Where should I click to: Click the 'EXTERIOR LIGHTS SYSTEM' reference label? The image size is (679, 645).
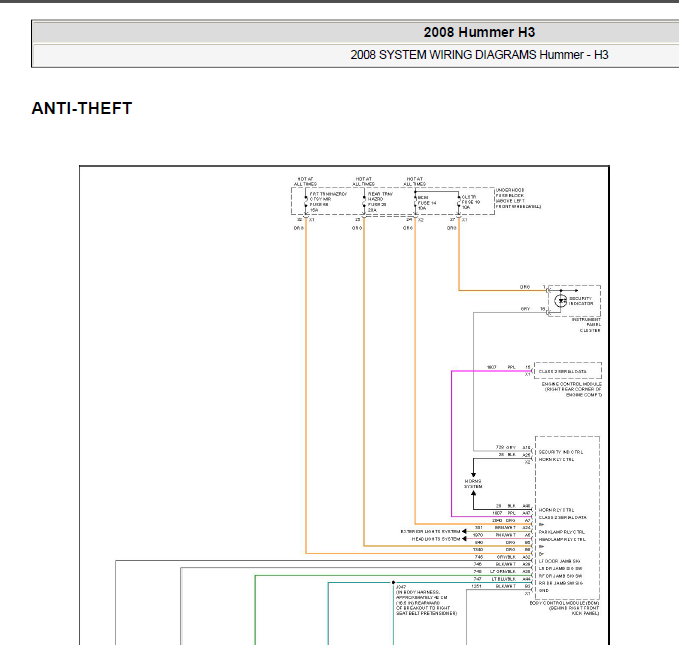(x=430, y=532)
